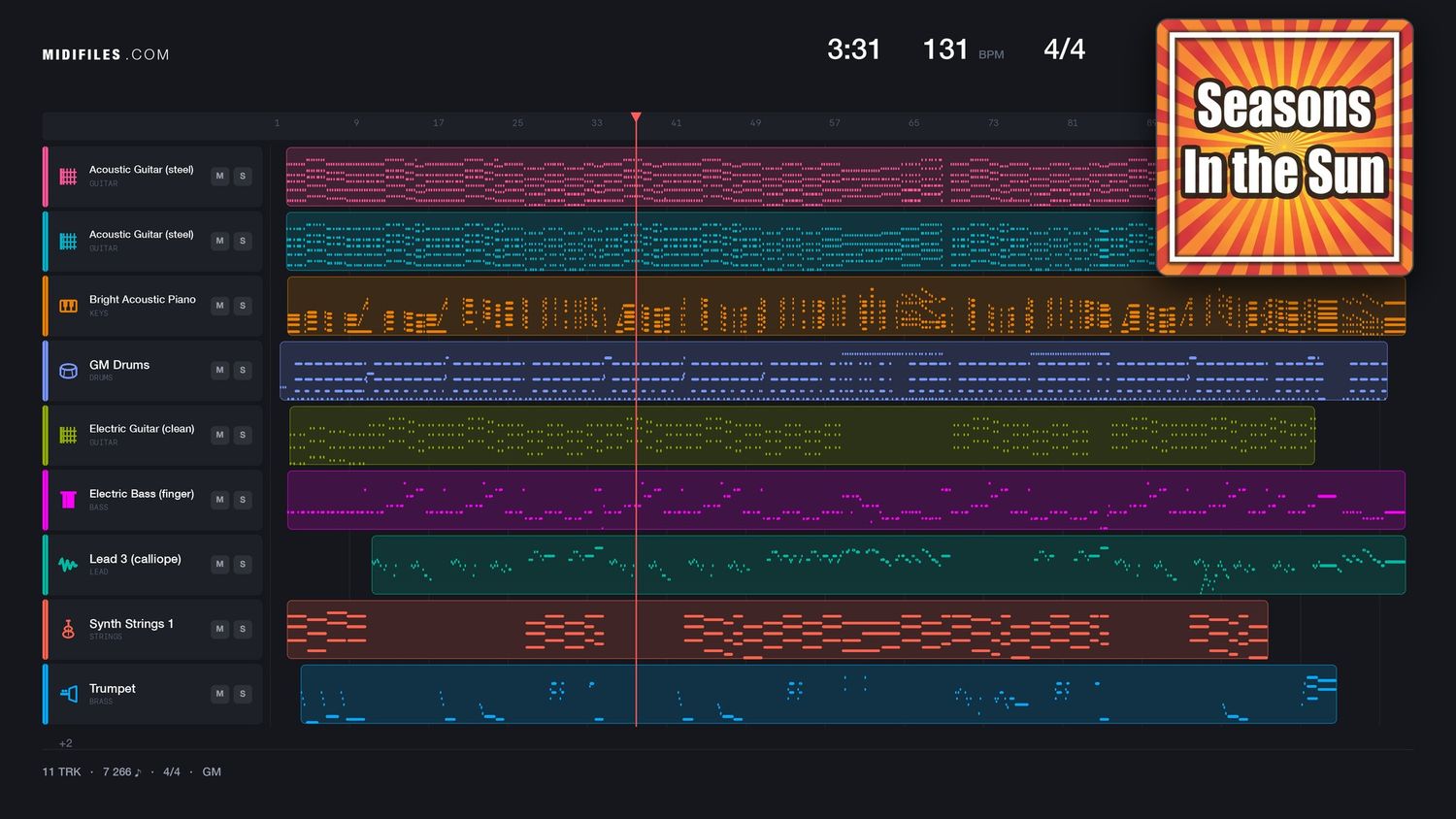Select the pink Acoustic Guitar MIDI clip
1456x819 pixels.
720,177
